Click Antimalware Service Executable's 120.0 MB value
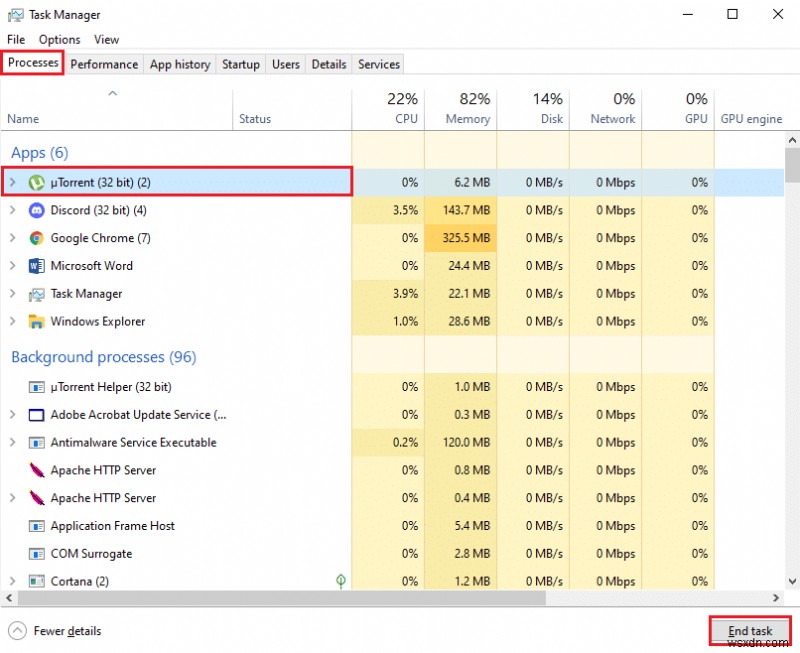This screenshot has width=800, height=653. 466,442
